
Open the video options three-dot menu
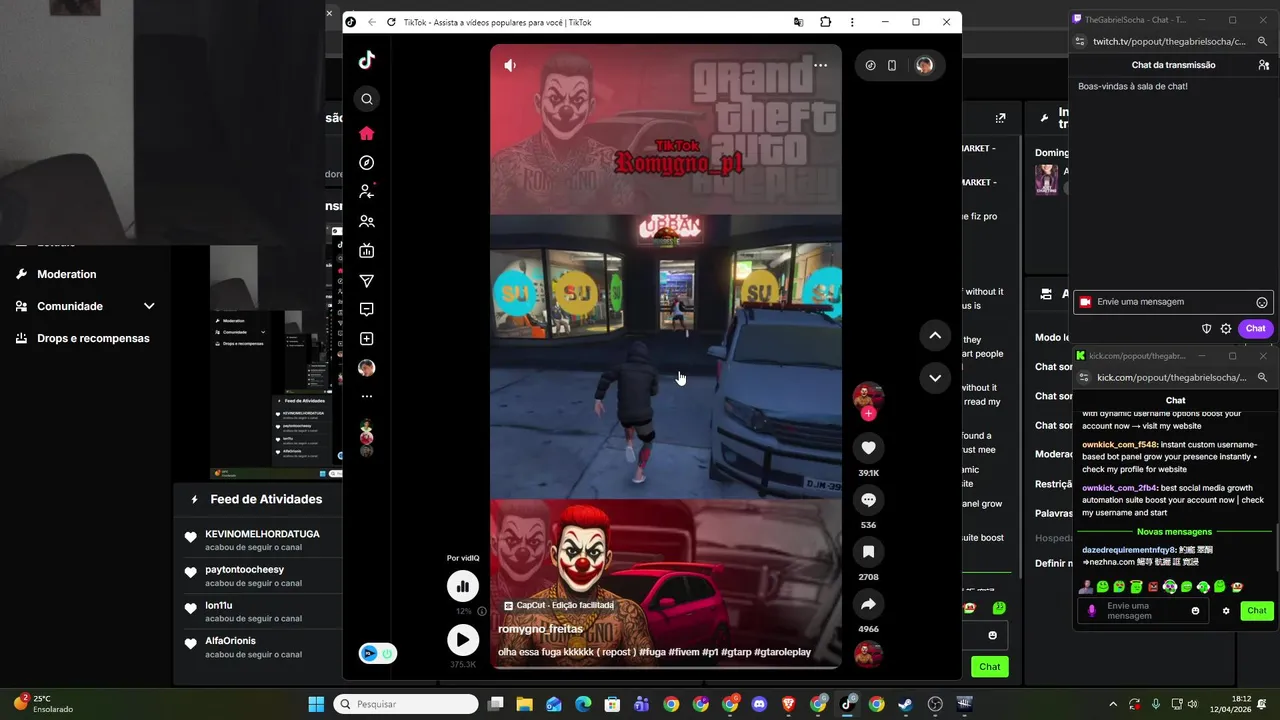point(820,65)
